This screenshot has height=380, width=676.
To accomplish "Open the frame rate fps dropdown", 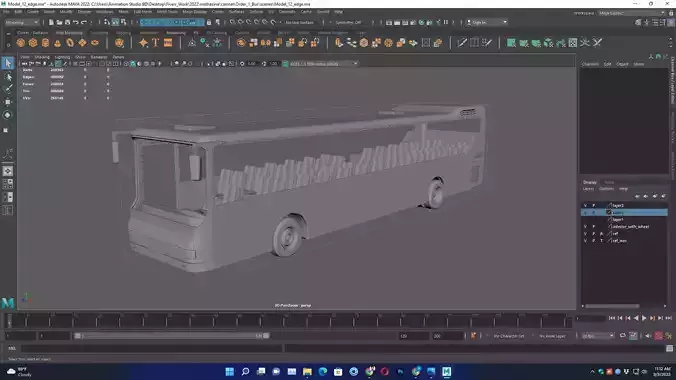I will 598,336.
